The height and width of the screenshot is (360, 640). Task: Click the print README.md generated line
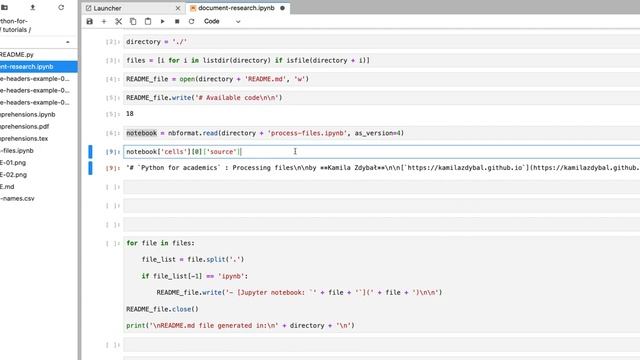click(240, 326)
